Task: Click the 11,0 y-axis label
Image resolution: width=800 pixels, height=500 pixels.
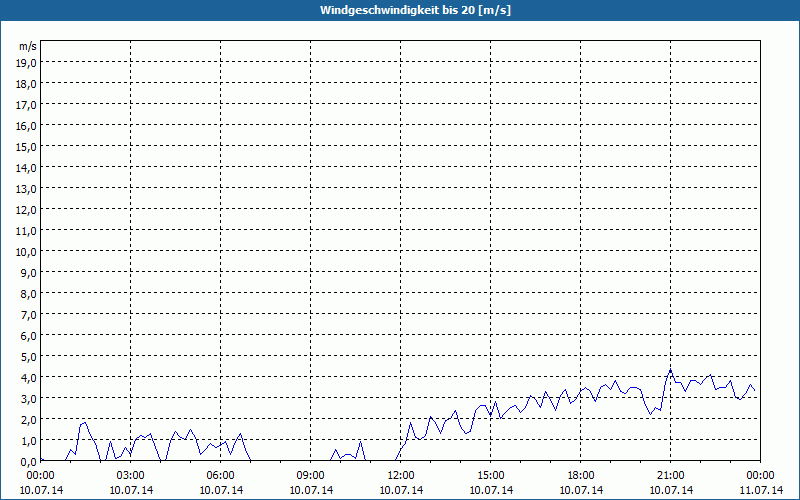Action: point(26,231)
